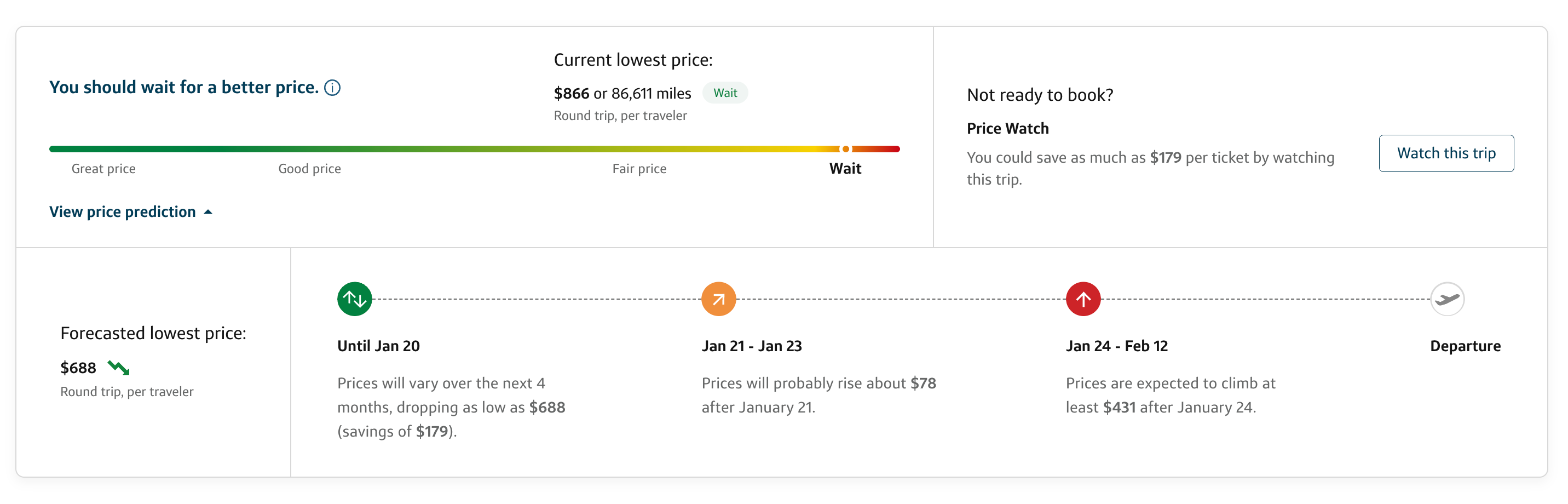Click the Good price label
This screenshot has height=504, width=1568.
coord(309,169)
